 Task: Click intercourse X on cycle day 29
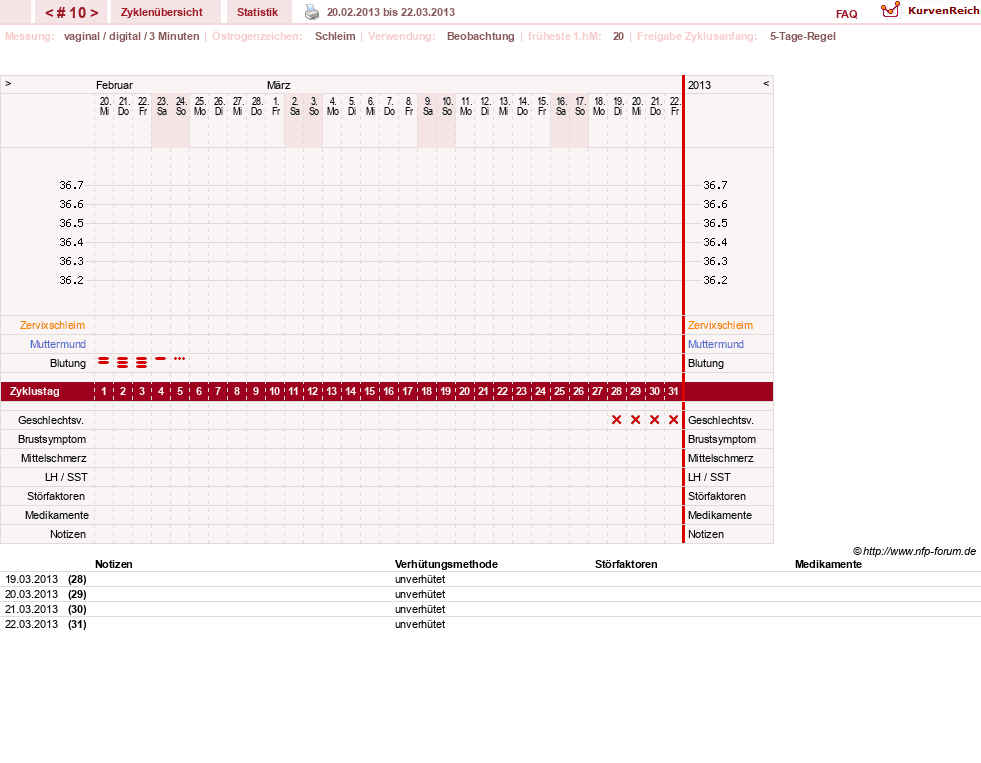[636, 420]
